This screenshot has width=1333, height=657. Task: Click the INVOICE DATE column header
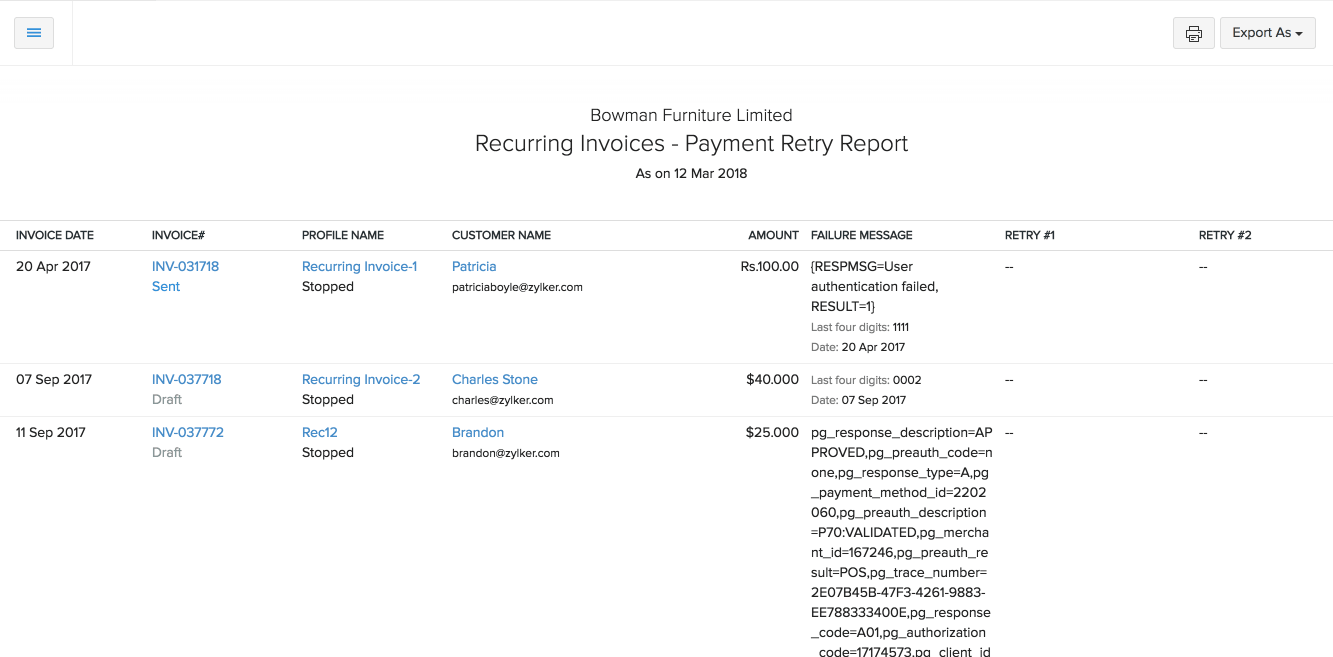point(55,235)
